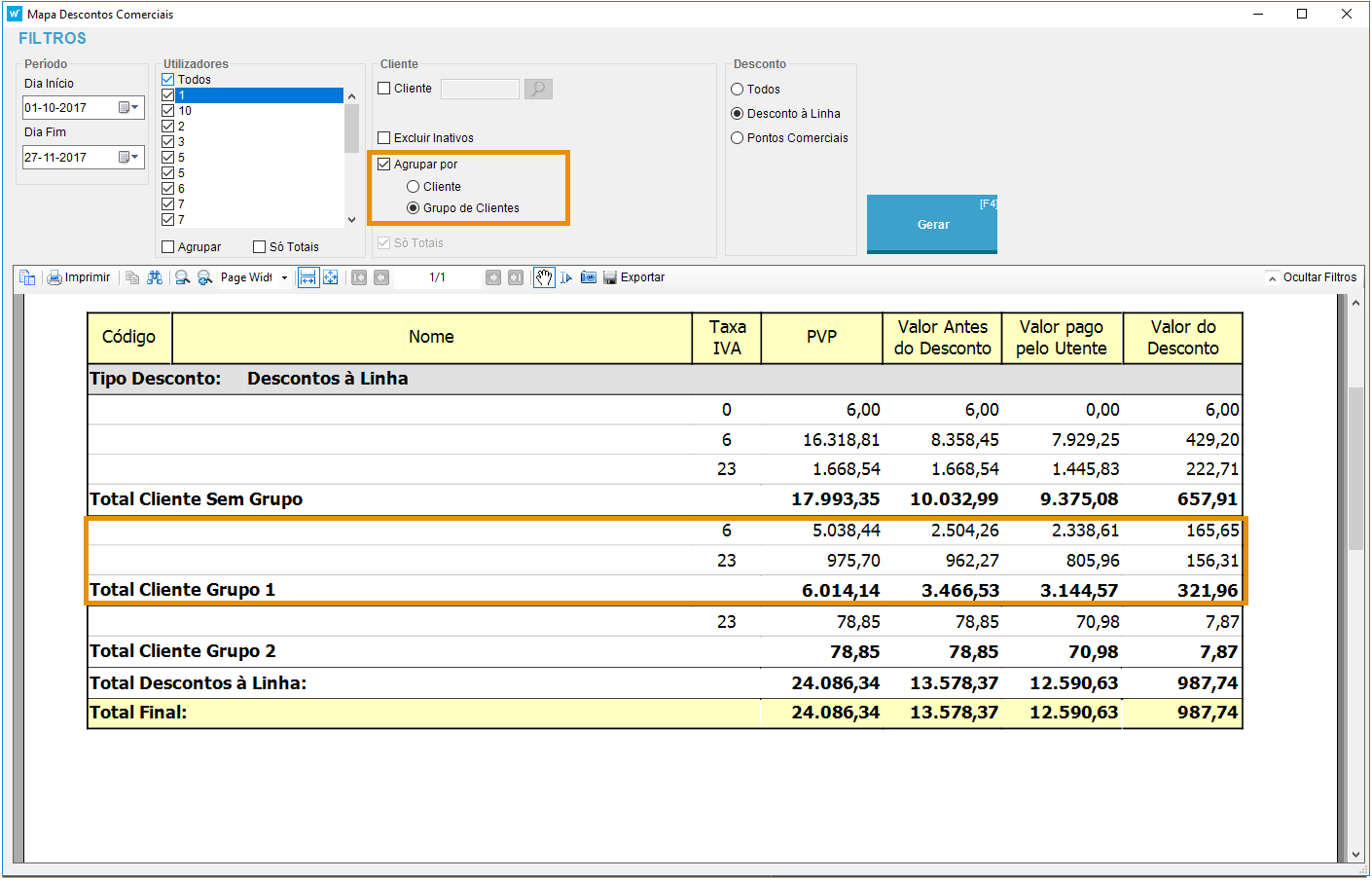Toggle the Excluir Inativos checkbox
Image resolution: width=1372 pixels, height=881 pixels.
pyautogui.click(x=384, y=138)
